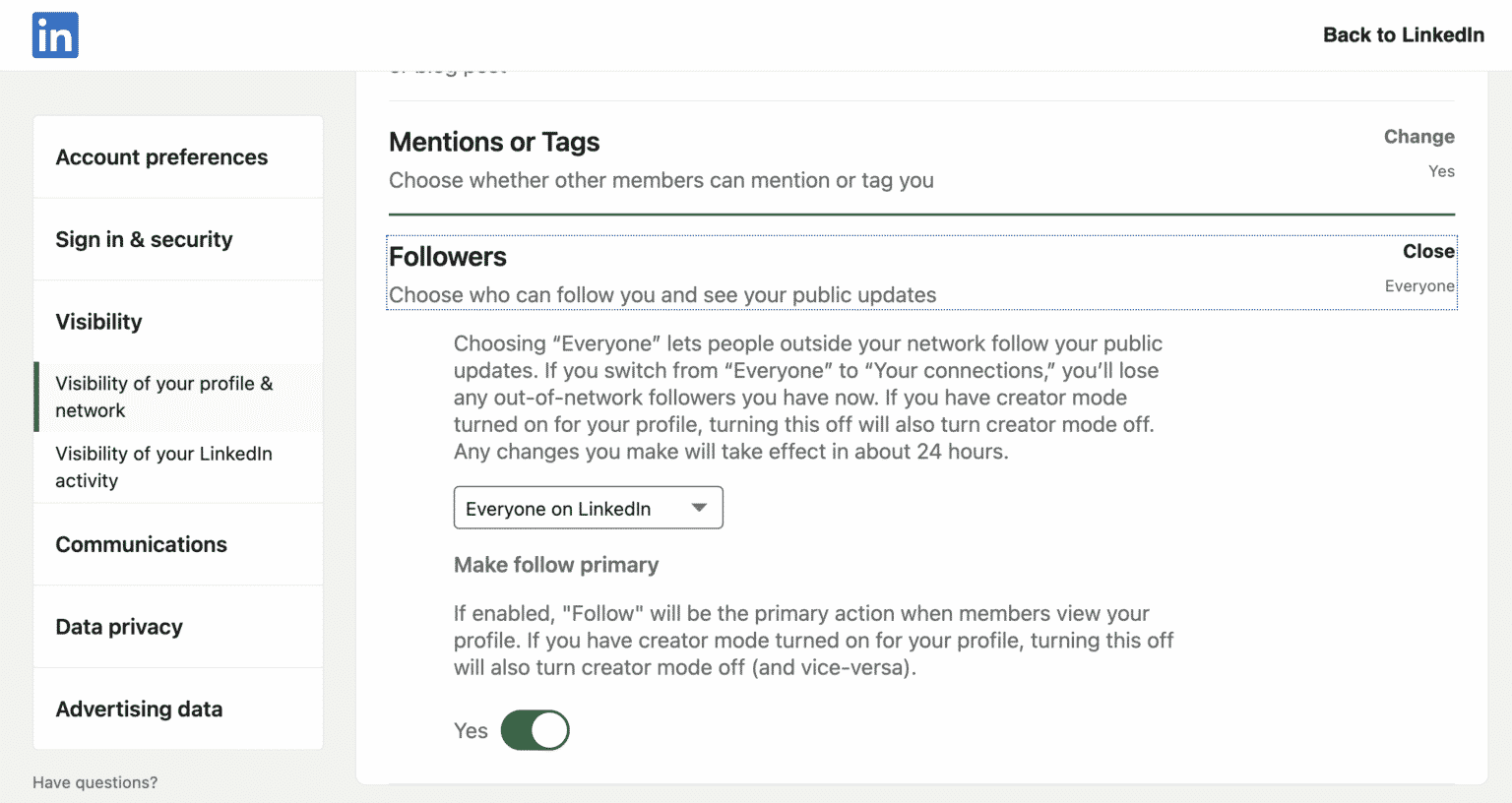Expand the follower visibility selector
This screenshot has height=803, width=1512.
(x=588, y=508)
